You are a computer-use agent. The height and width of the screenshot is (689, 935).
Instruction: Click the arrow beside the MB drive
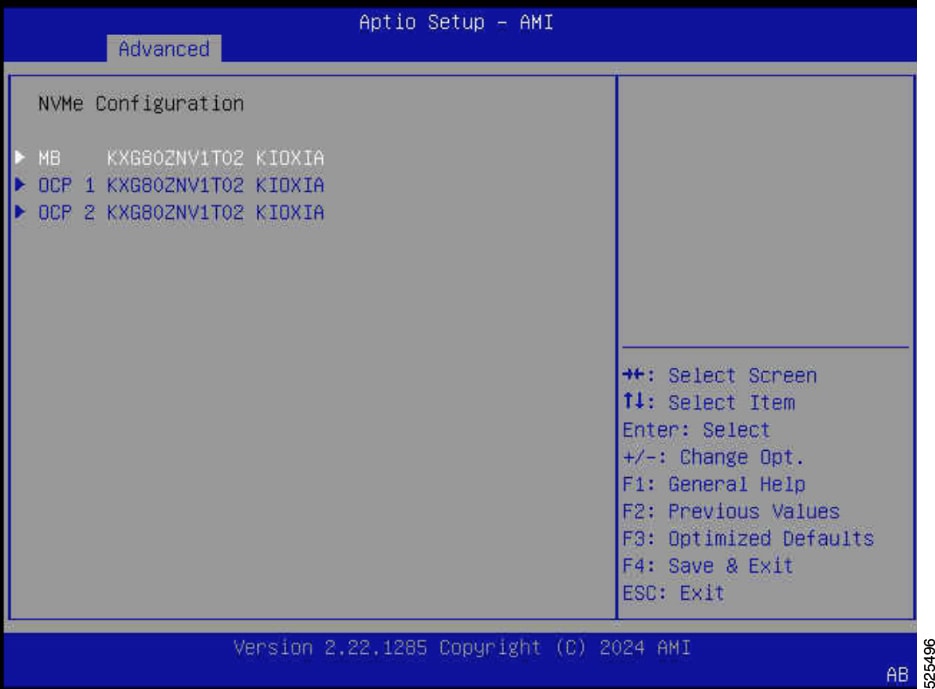click(20, 157)
